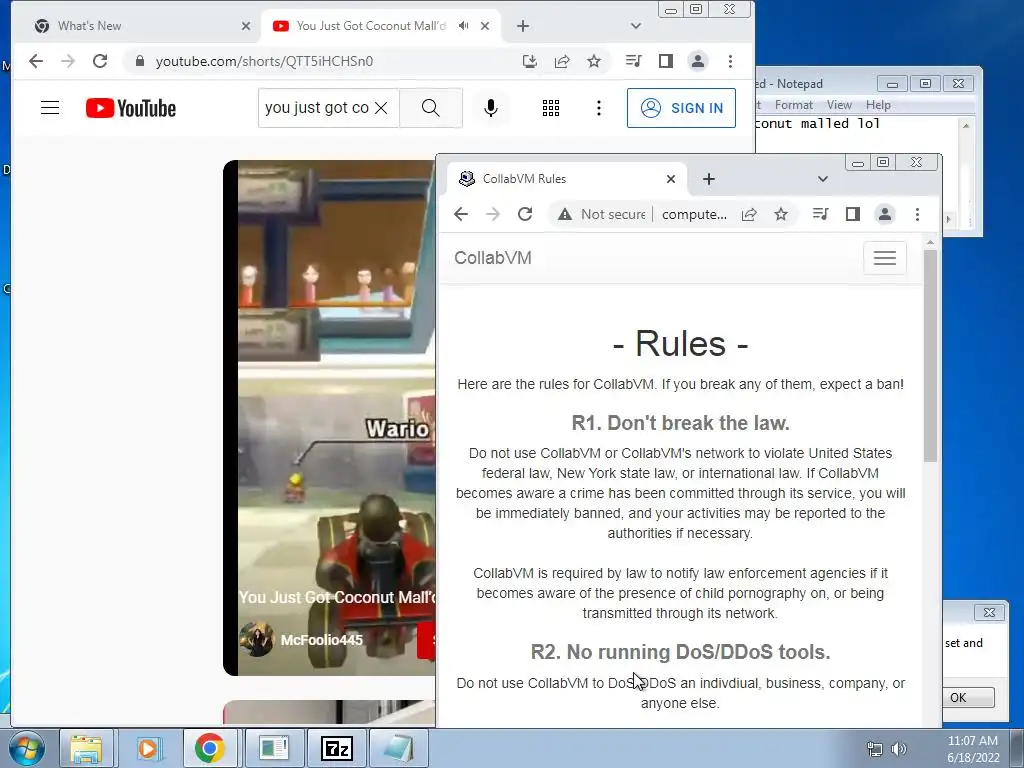Open the YouTube settings three-dot menu
1024x768 pixels.
pos(599,108)
